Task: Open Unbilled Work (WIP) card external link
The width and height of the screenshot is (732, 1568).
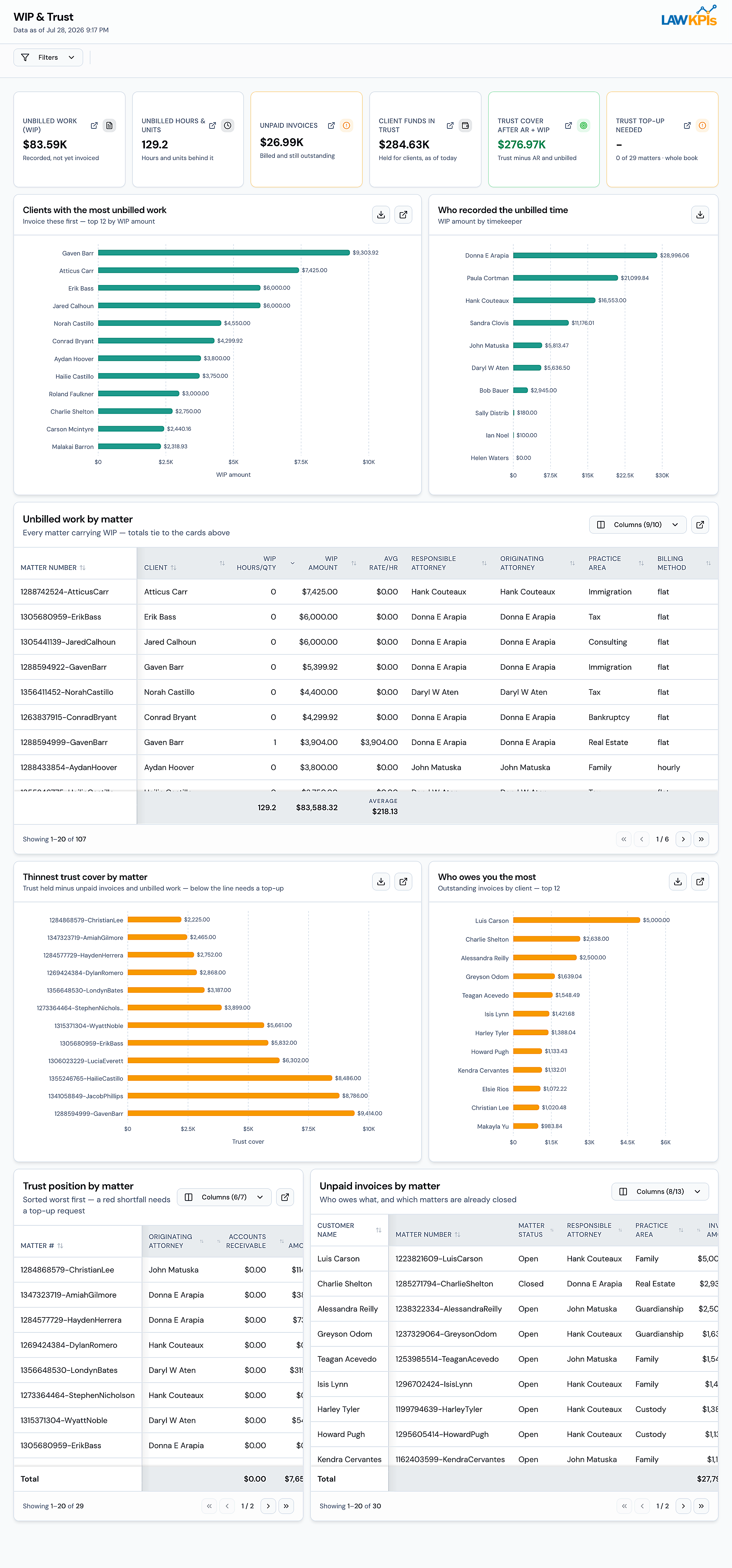Action: (x=94, y=125)
